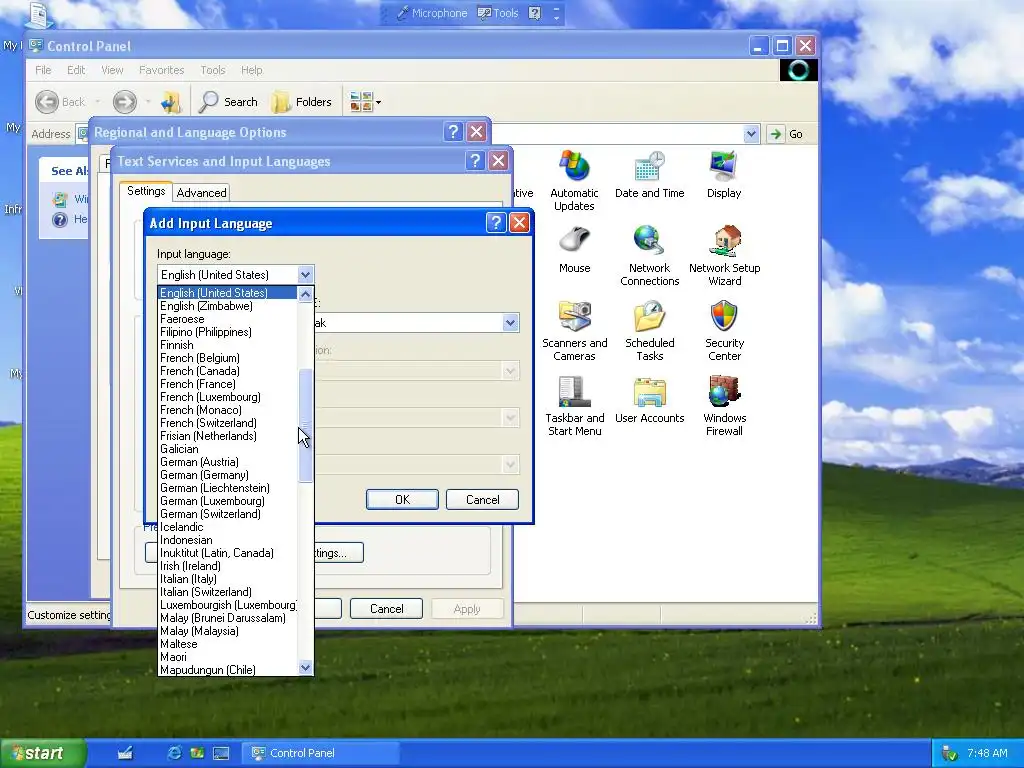Viewport: 1024px width, 768px height.
Task: Click Microphone on the language bar
Action: point(432,13)
